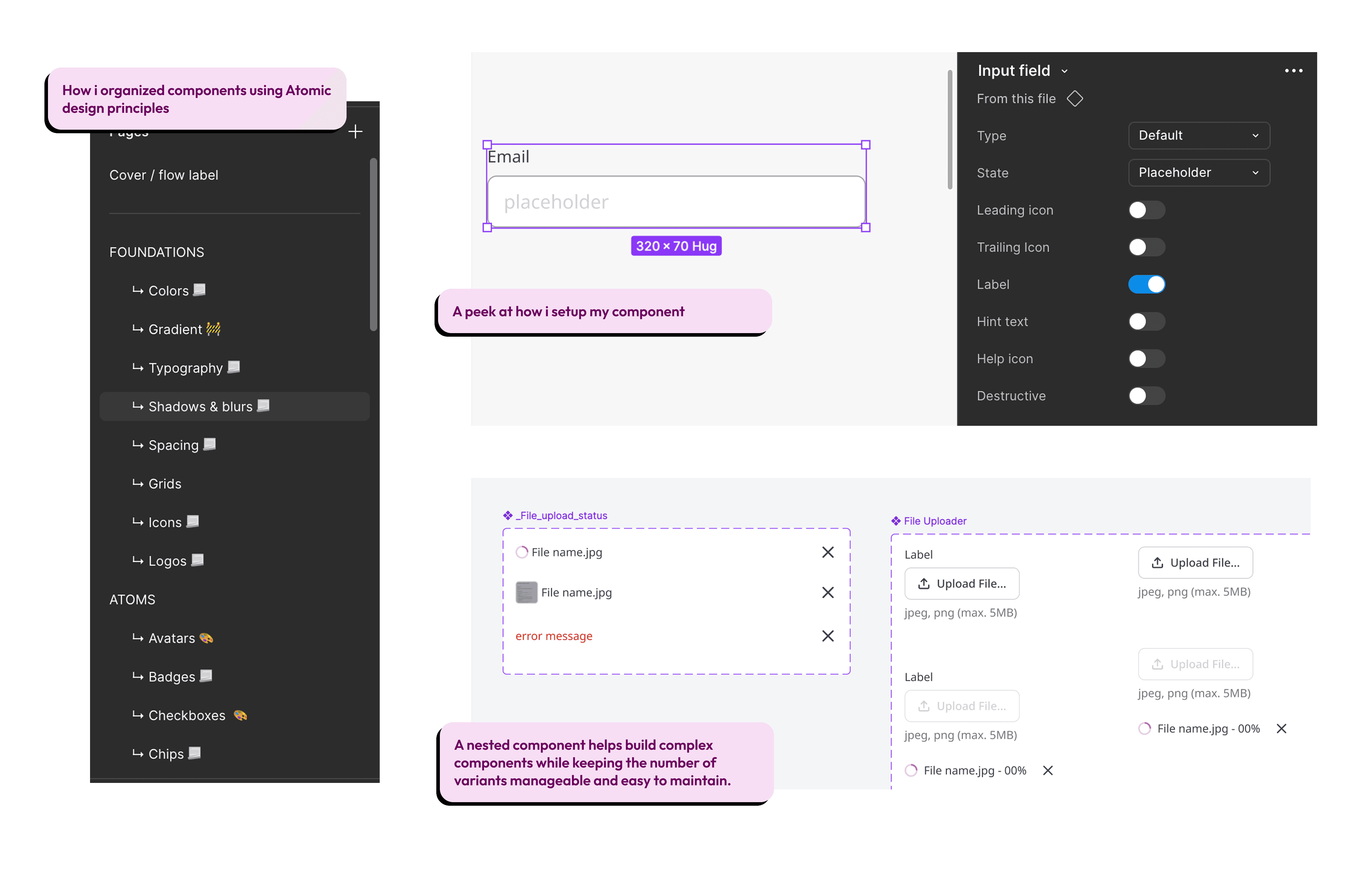Click the add page plus icon
This screenshot has width=1372, height=883.
(355, 132)
